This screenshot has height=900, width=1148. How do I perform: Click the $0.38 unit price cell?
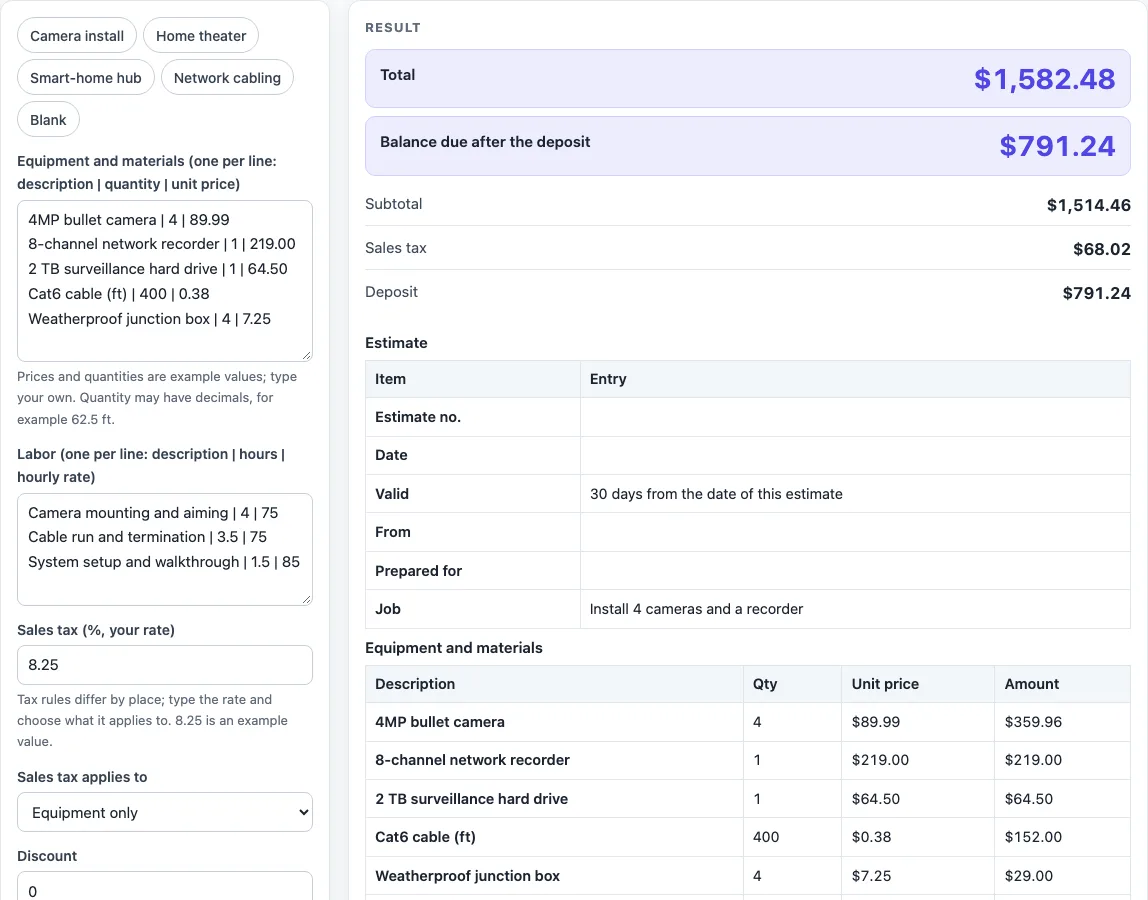(871, 837)
